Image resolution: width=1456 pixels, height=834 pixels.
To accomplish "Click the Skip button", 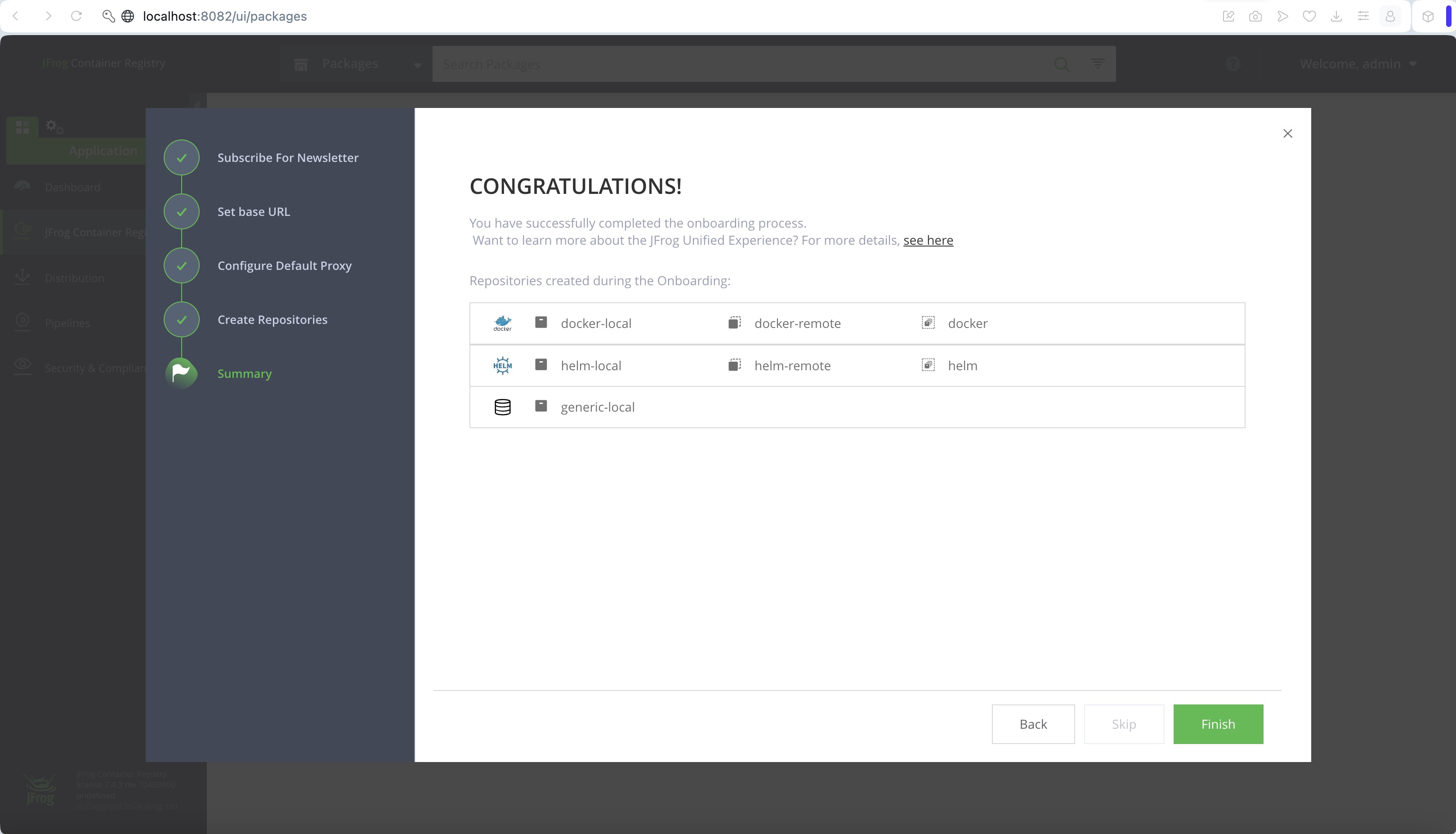I will [1123, 724].
